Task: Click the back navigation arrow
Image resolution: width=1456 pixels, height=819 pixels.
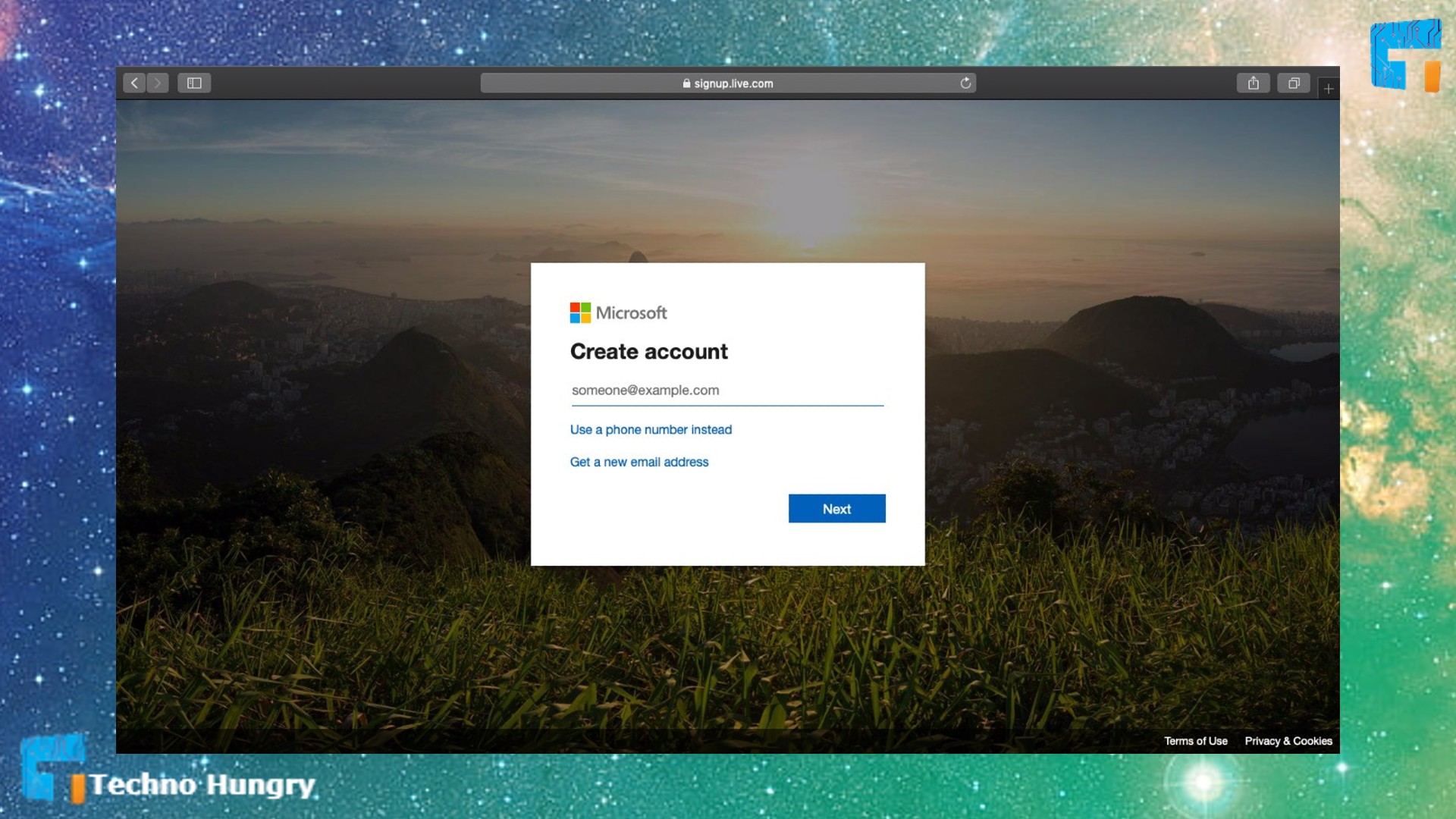Action: 133,83
